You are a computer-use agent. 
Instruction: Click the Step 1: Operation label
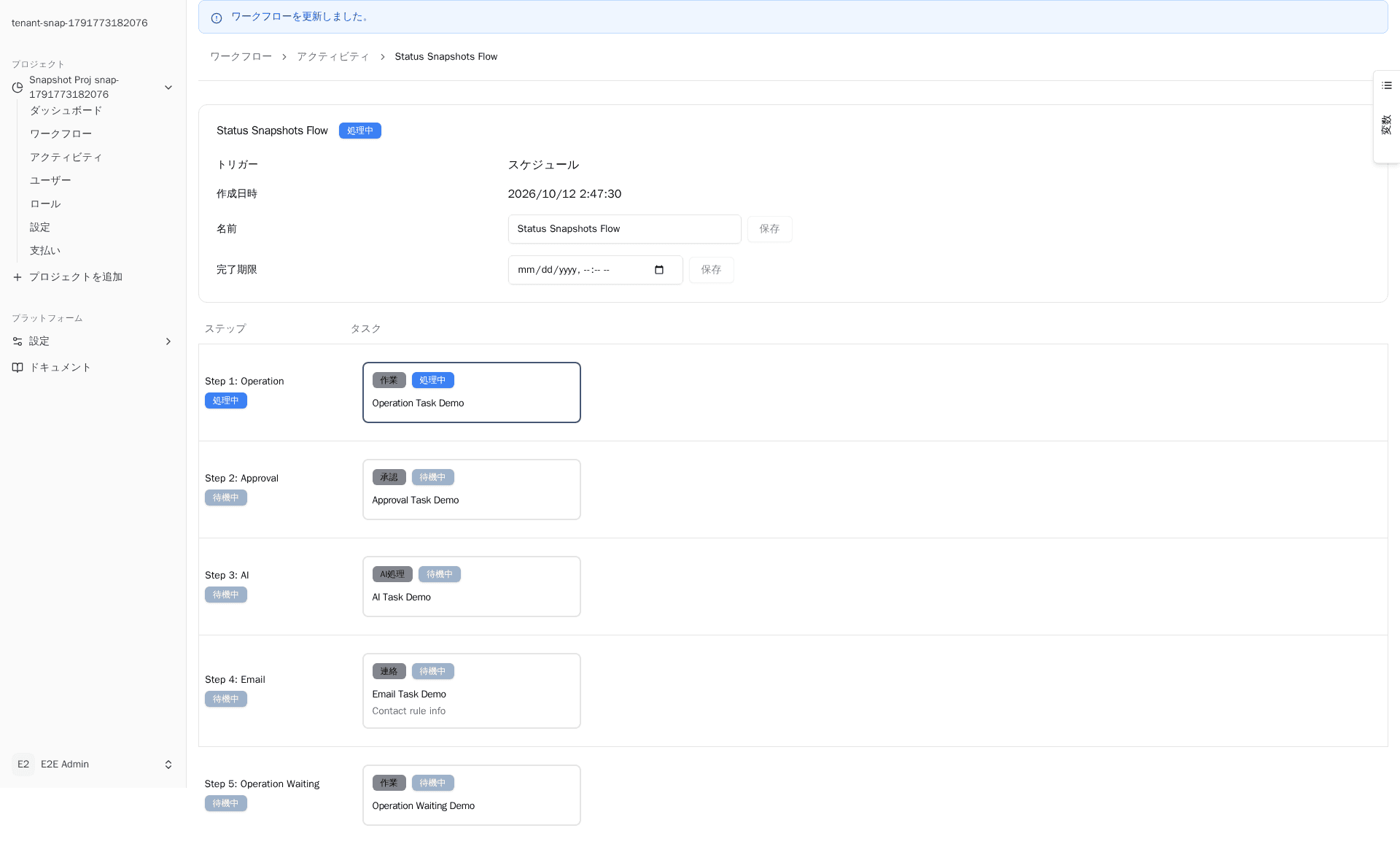[x=244, y=382]
